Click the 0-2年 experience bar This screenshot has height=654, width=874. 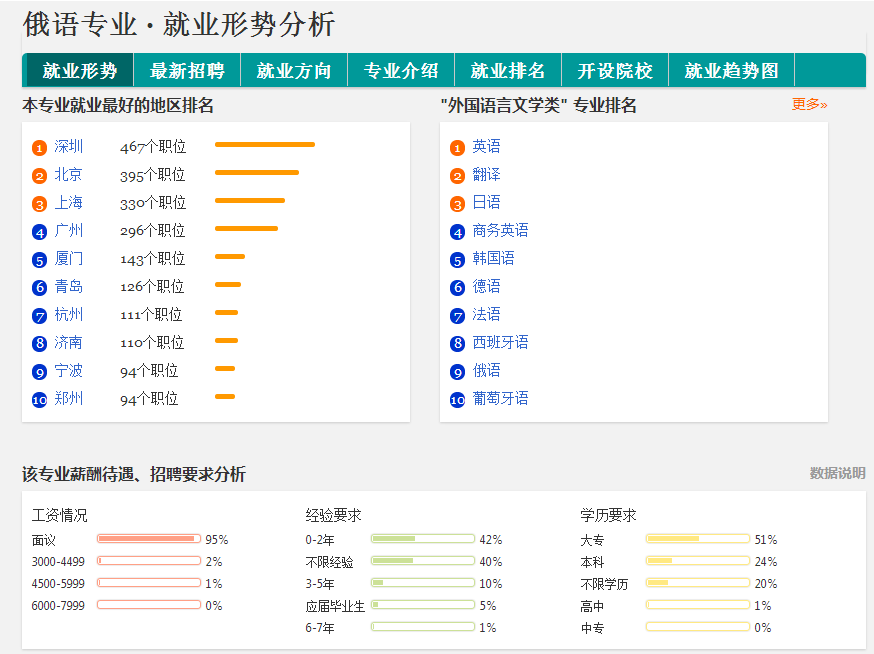pos(423,539)
